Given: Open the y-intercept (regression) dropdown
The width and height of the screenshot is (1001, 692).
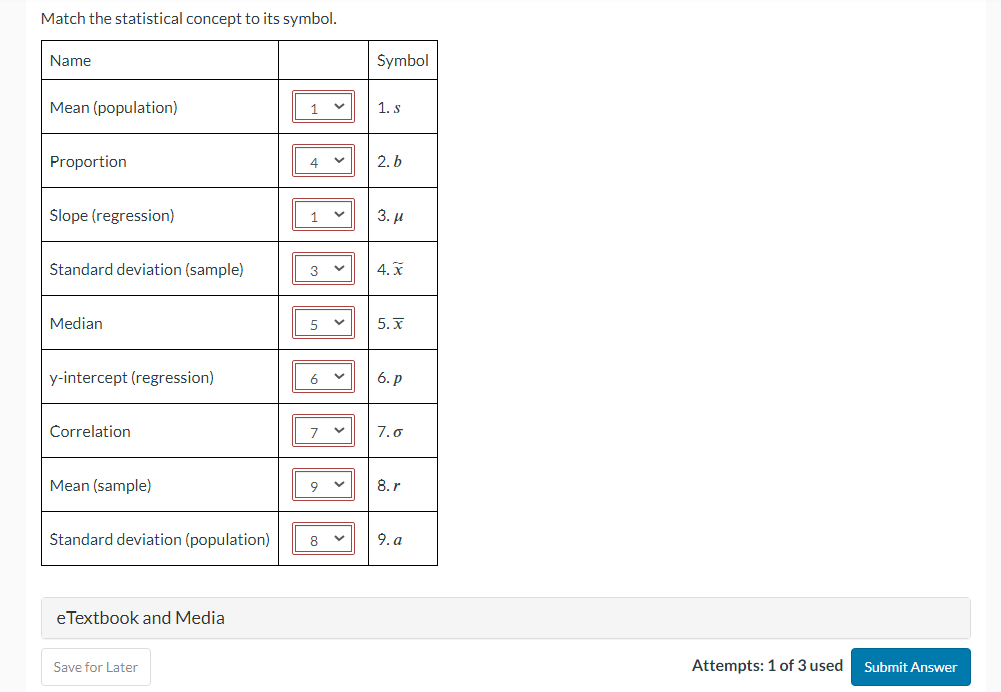Looking at the screenshot, I should pos(323,376).
